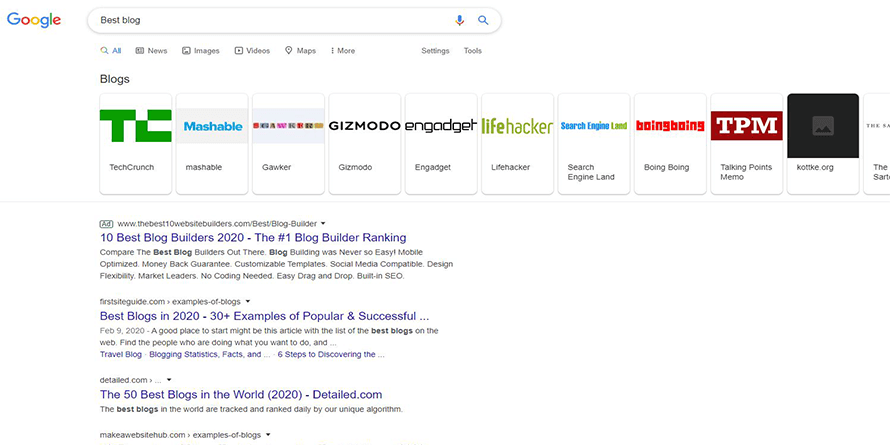
Task: Start voice search with the microphone icon
Action: point(459,20)
